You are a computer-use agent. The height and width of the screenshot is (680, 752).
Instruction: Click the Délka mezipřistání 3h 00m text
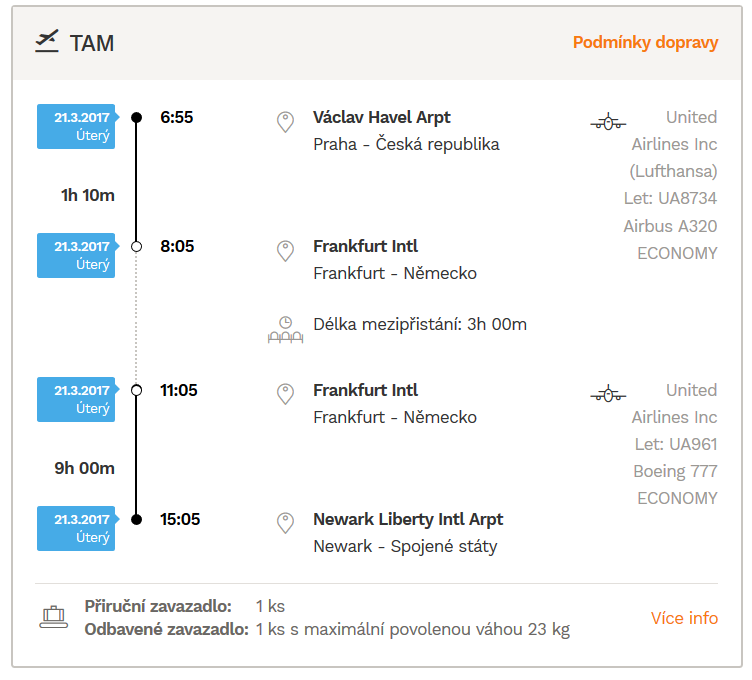[x=420, y=324]
